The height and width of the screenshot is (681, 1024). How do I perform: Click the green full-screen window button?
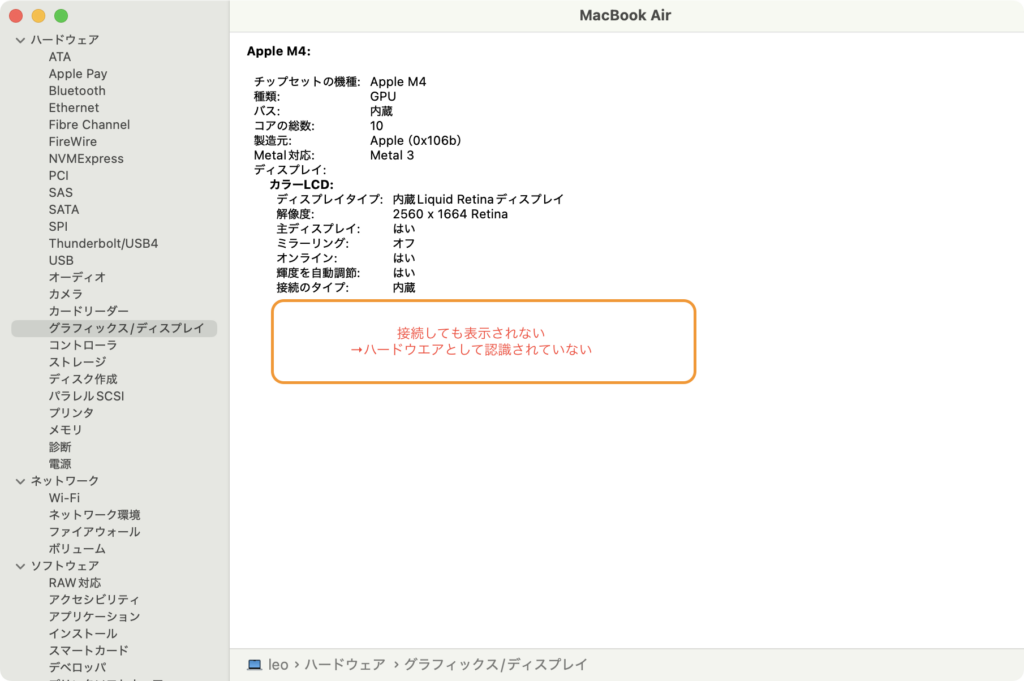(61, 16)
